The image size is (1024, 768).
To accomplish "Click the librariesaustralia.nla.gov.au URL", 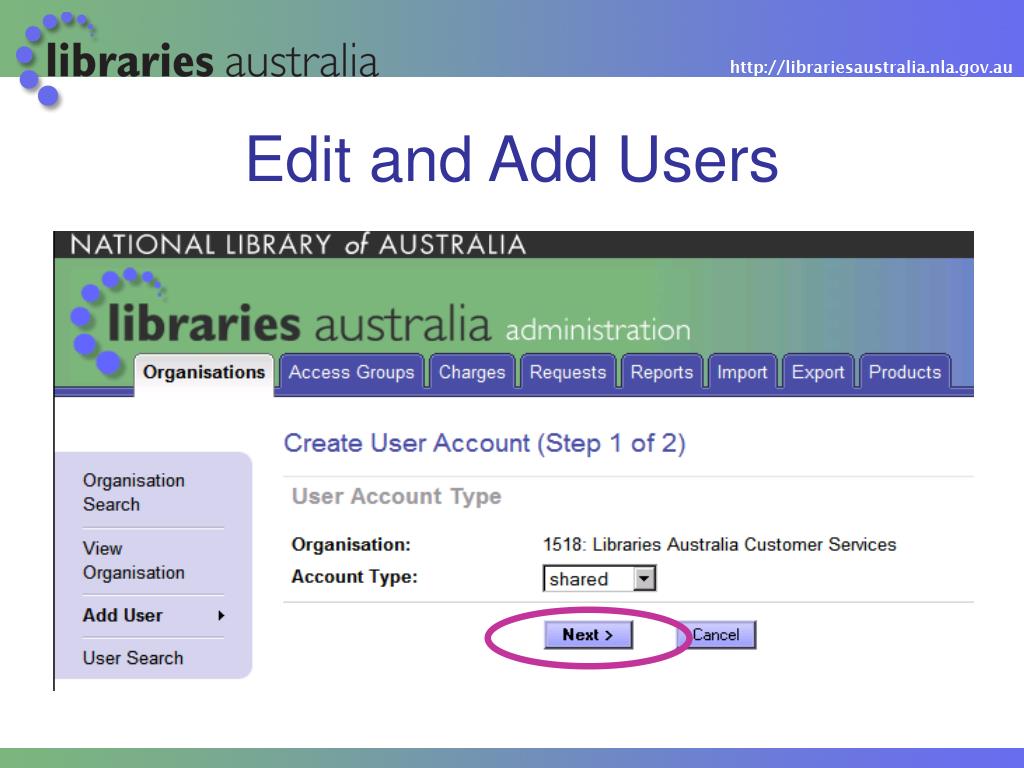I will tap(871, 67).
